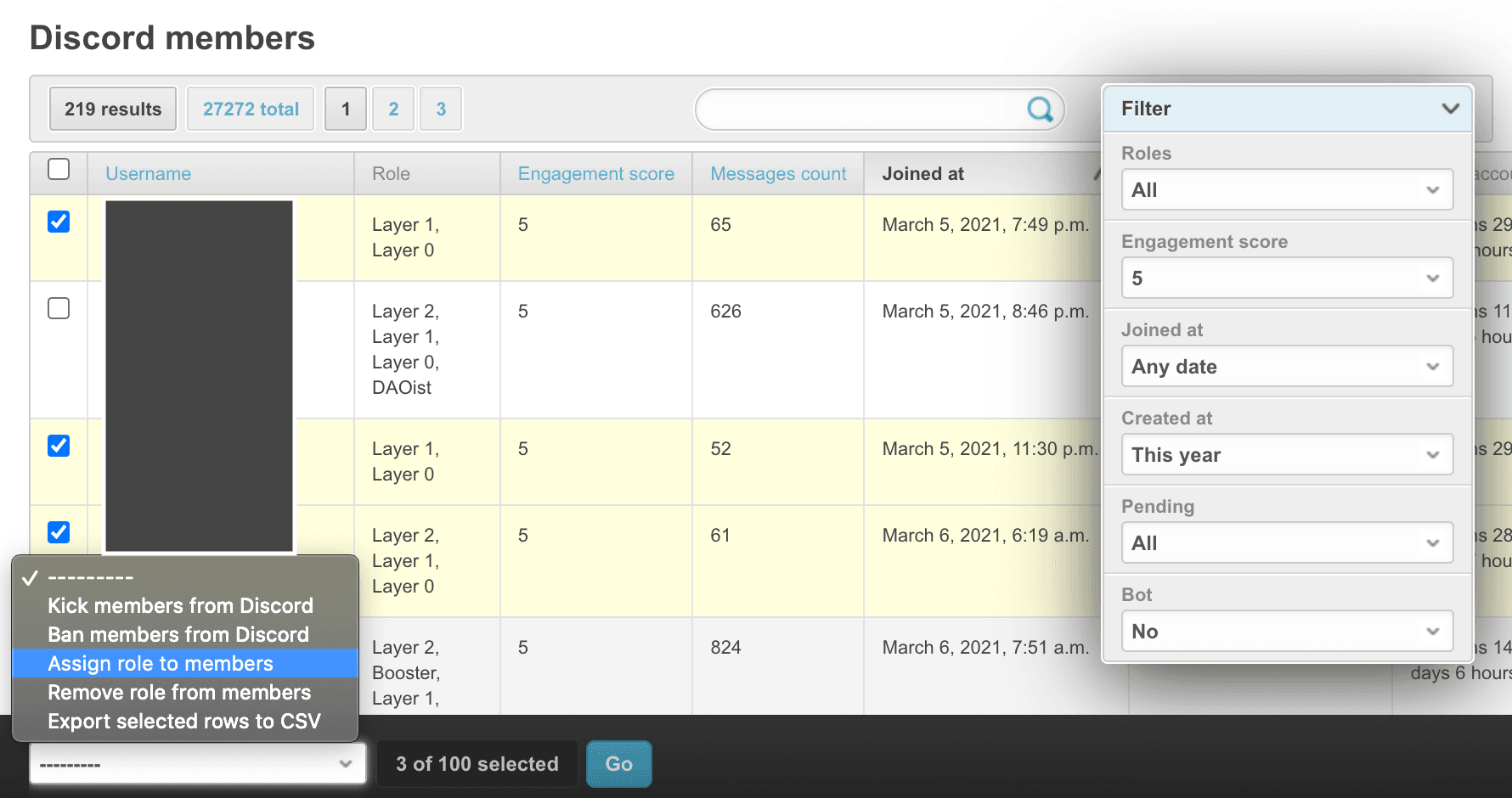Click the March 6, 2021, 7:51 a.m. cell

pyautogui.click(x=985, y=648)
